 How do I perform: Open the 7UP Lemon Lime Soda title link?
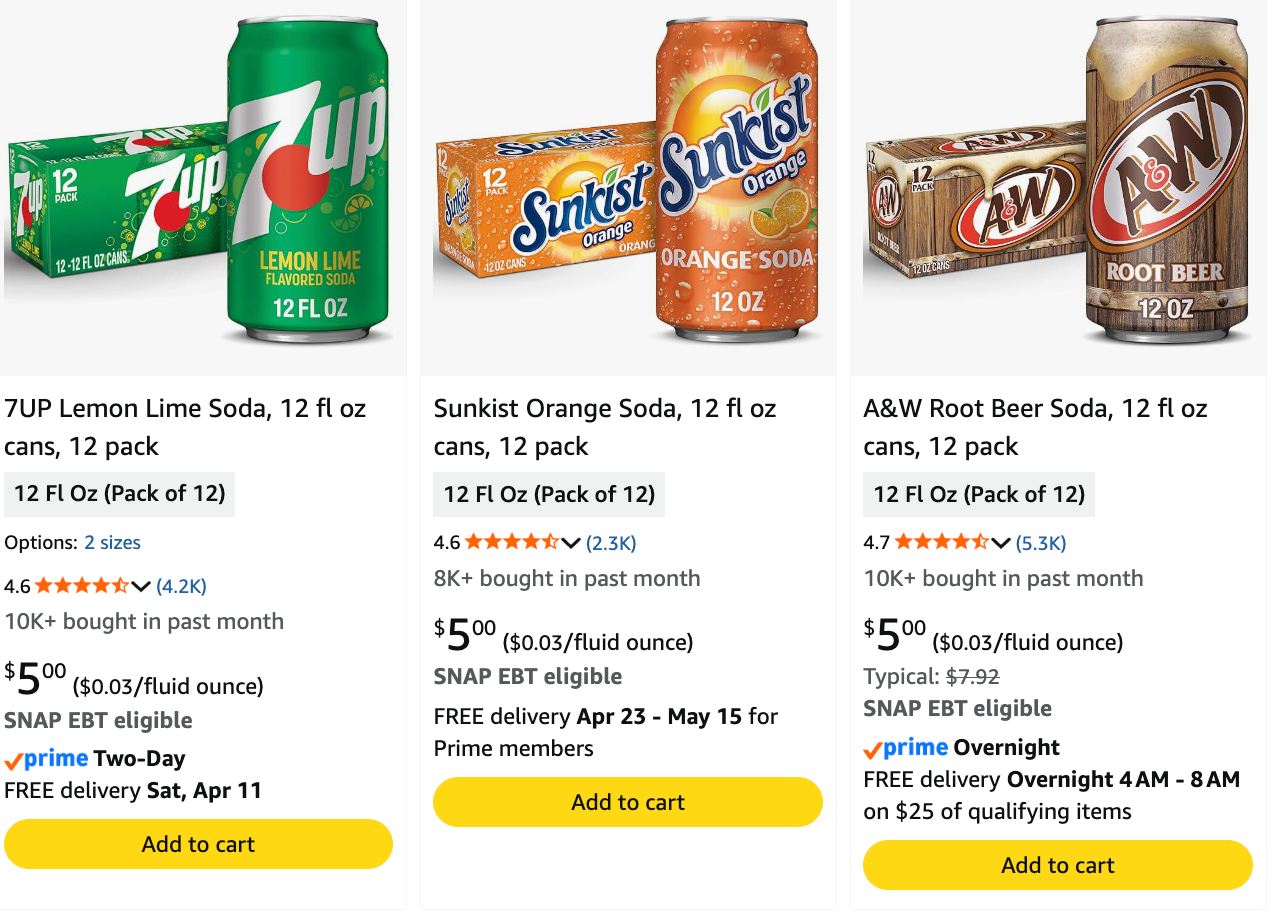point(185,427)
